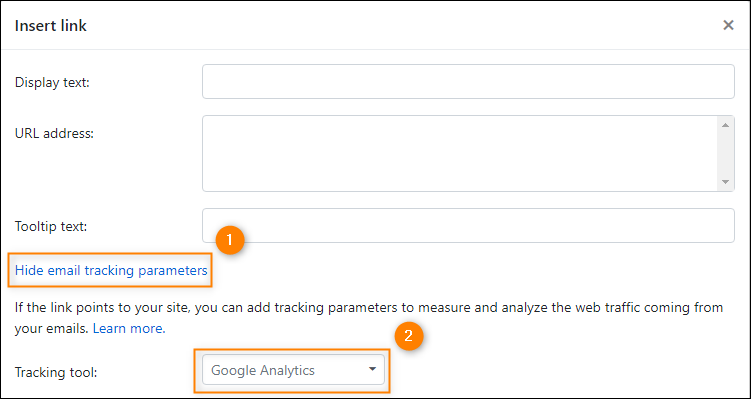Click the URL address scrollbar down arrow
This screenshot has width=751, height=399.
pos(725,182)
